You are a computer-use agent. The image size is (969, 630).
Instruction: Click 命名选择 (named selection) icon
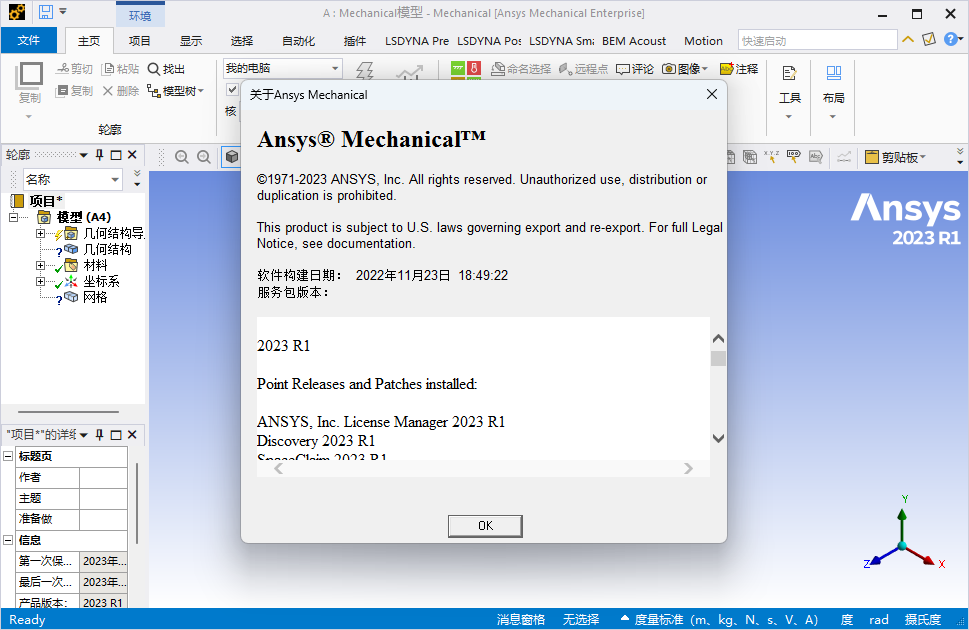click(x=520, y=69)
